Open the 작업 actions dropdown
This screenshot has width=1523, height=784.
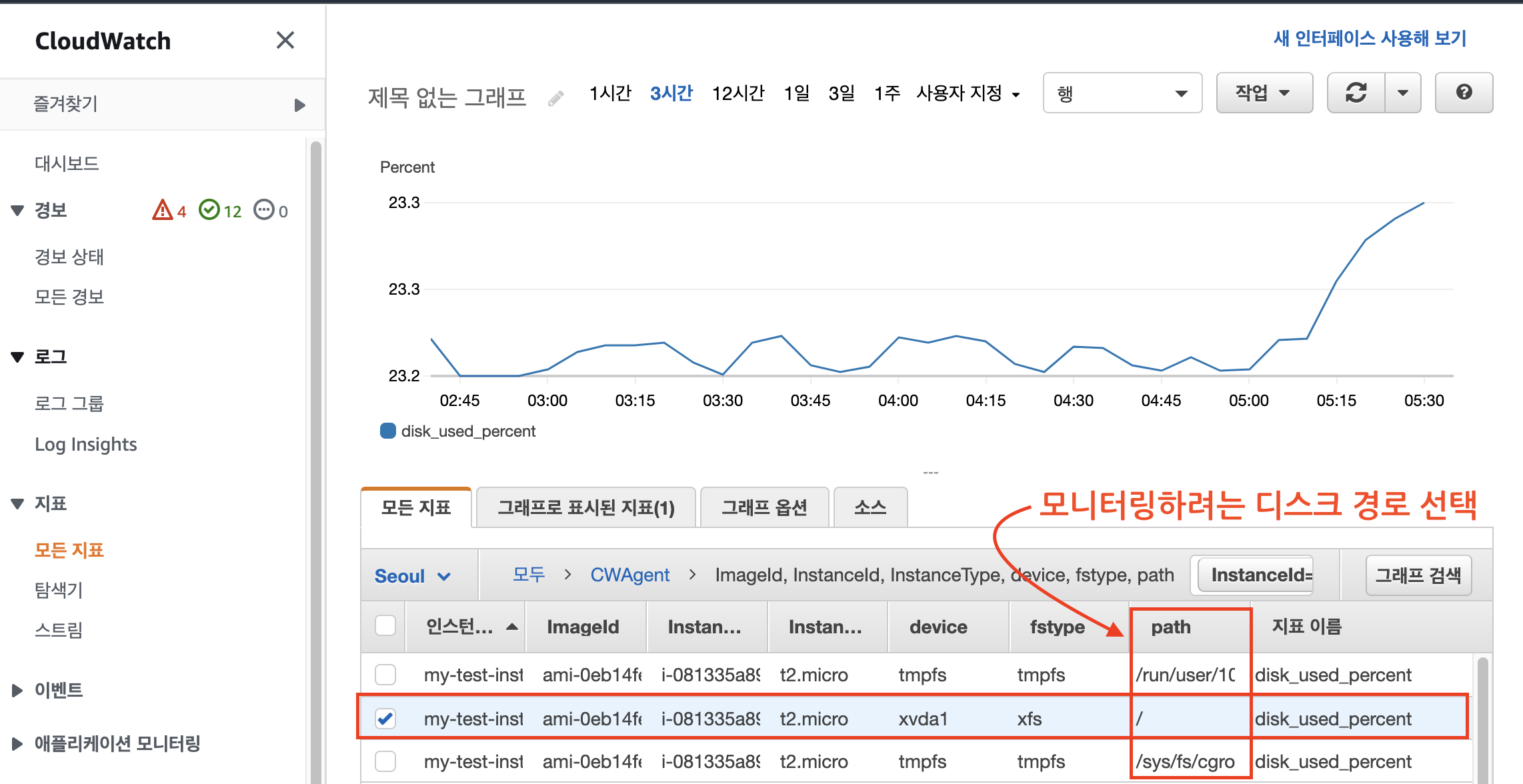pos(1264,93)
